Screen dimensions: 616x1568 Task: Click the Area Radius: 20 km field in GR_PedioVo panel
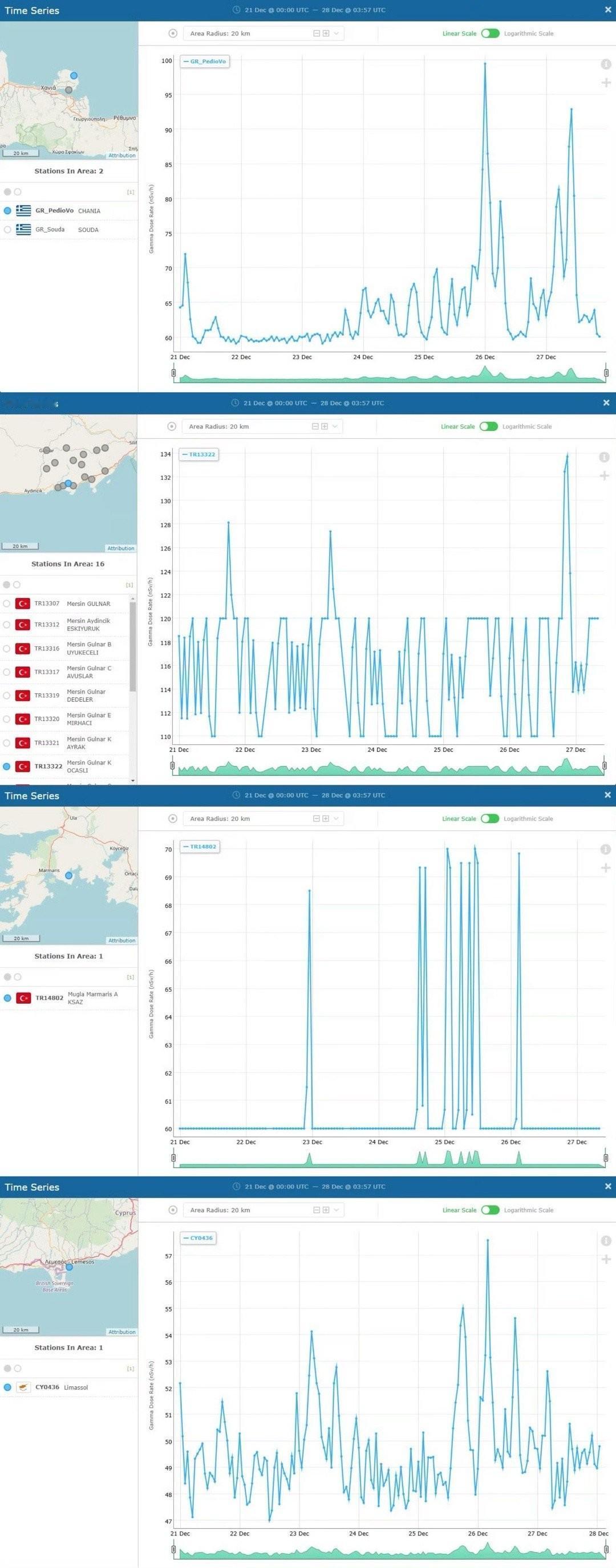point(263,34)
